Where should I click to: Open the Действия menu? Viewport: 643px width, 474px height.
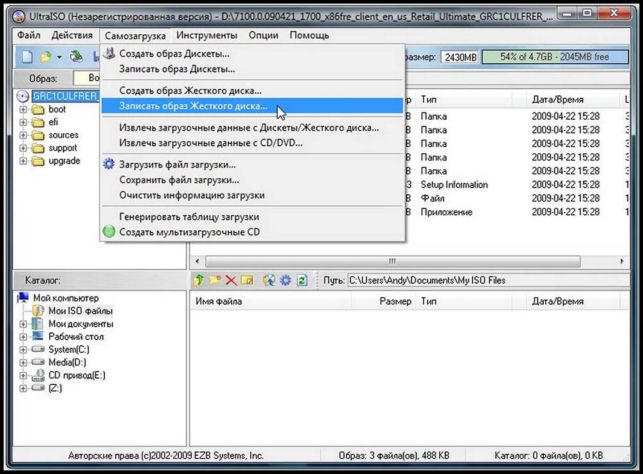(x=72, y=35)
